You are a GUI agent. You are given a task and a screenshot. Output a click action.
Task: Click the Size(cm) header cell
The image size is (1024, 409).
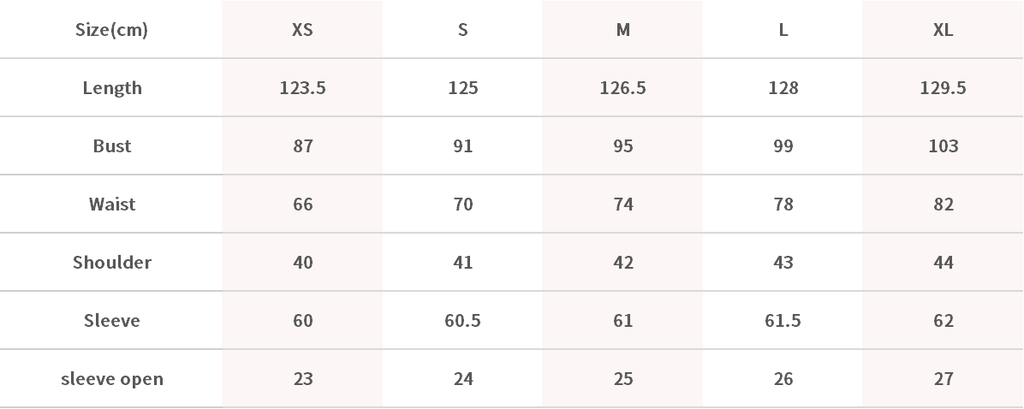tap(112, 30)
